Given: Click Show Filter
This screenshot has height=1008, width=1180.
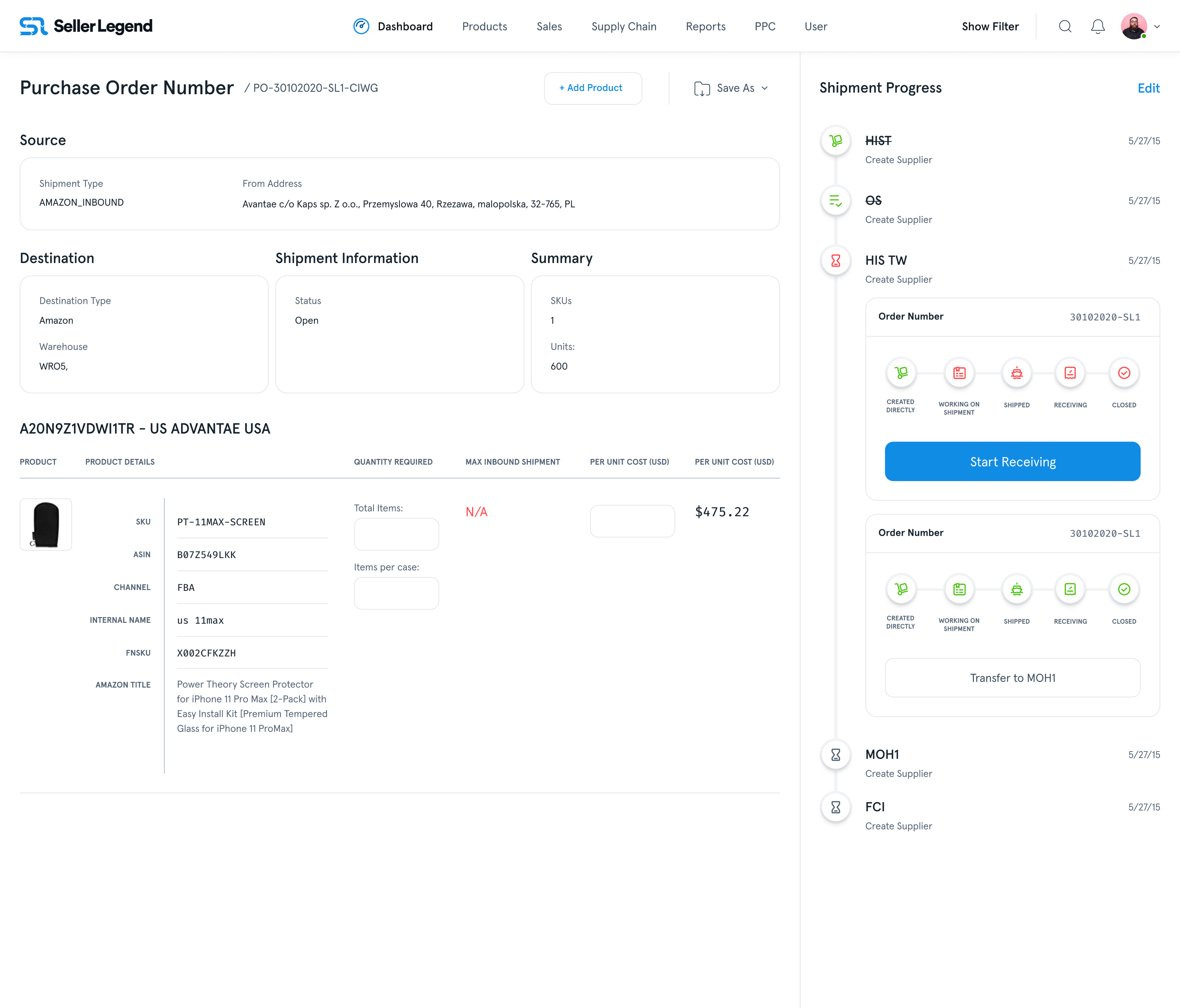Looking at the screenshot, I should point(990,26).
